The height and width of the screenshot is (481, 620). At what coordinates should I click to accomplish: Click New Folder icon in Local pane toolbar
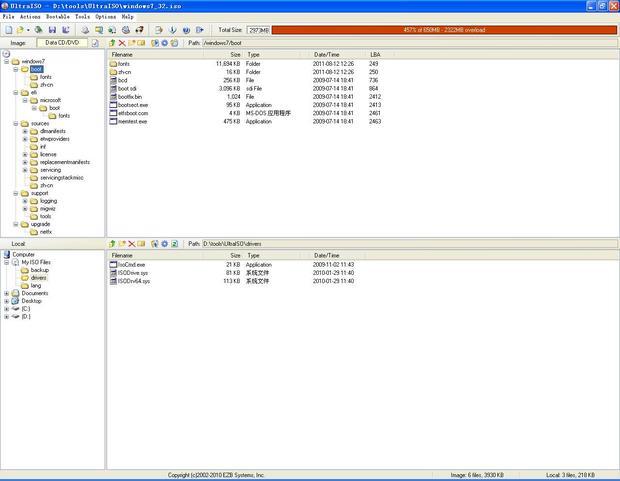point(122,244)
